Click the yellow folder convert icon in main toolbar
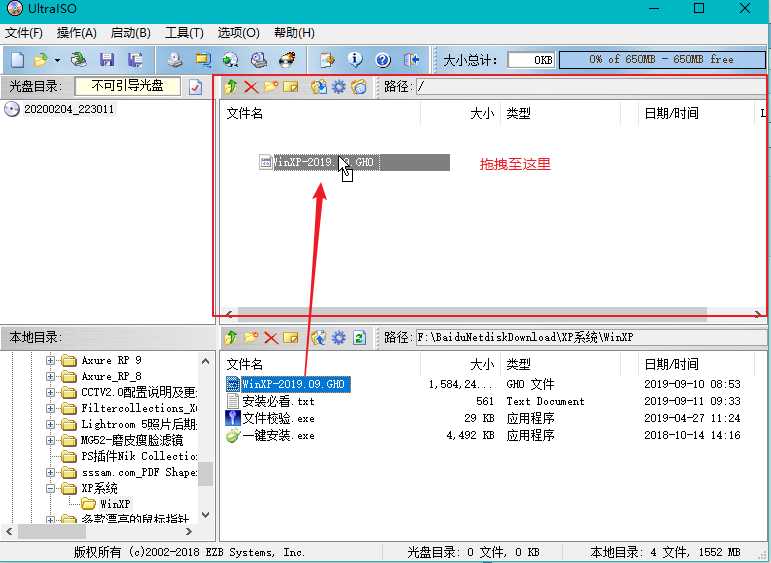This screenshot has height=563, width=771. click(203, 60)
